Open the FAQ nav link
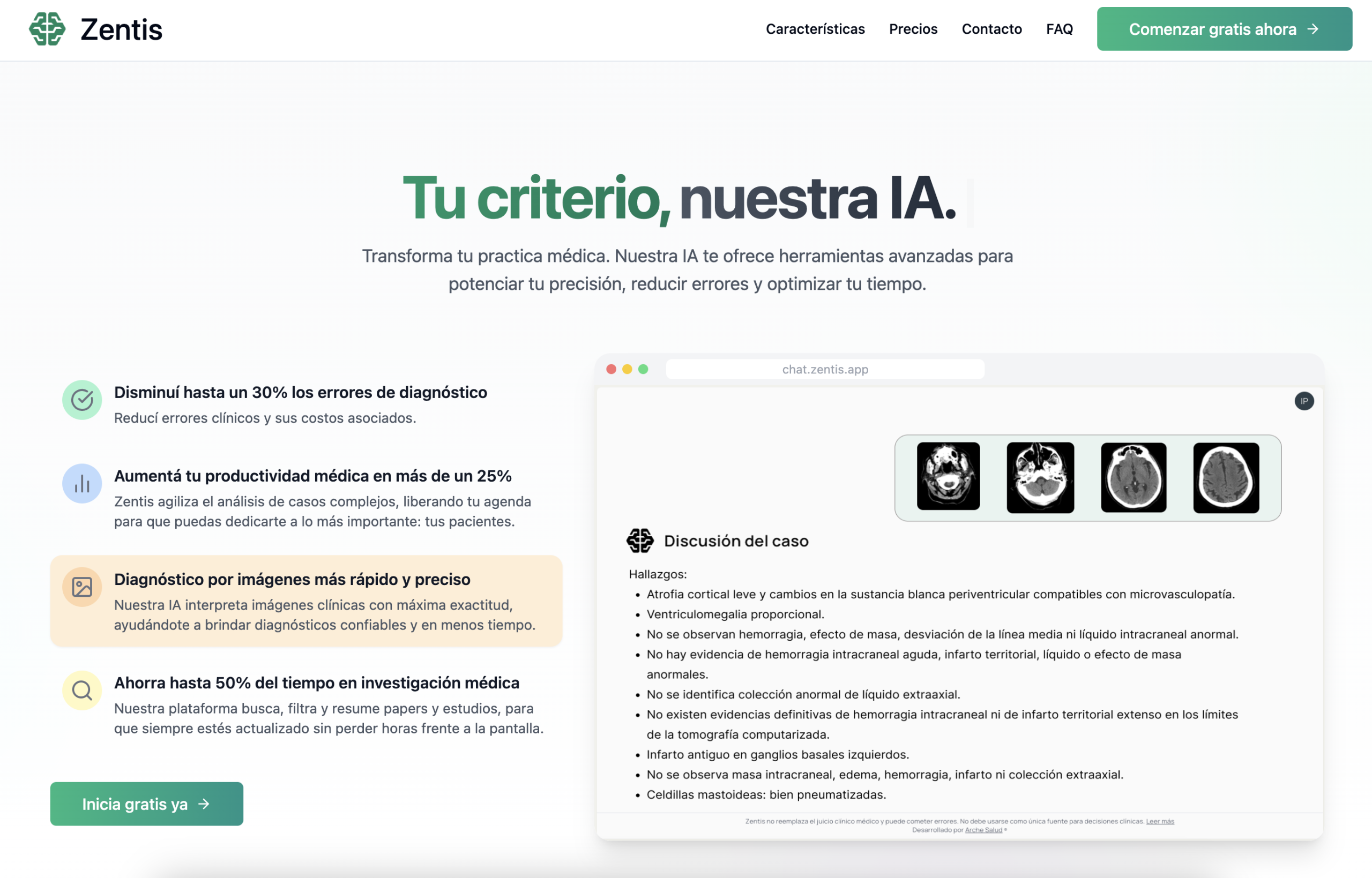1372x878 pixels. (x=1059, y=29)
